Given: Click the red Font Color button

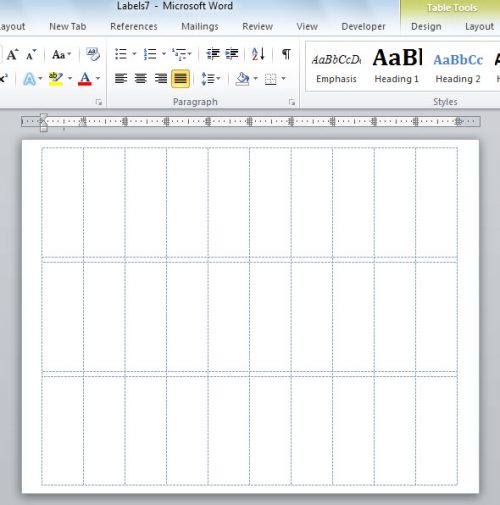Looking at the screenshot, I should click(85, 79).
